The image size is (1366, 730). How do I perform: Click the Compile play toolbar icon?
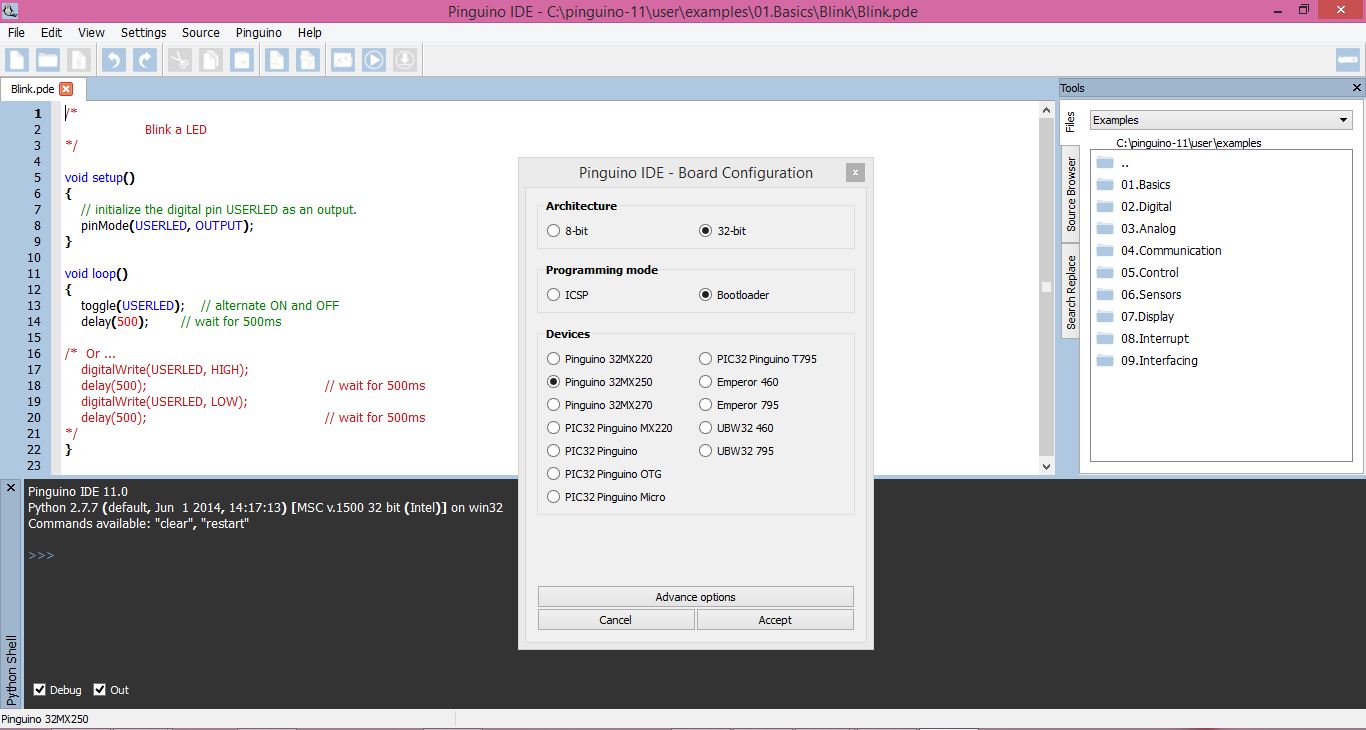[x=374, y=60]
